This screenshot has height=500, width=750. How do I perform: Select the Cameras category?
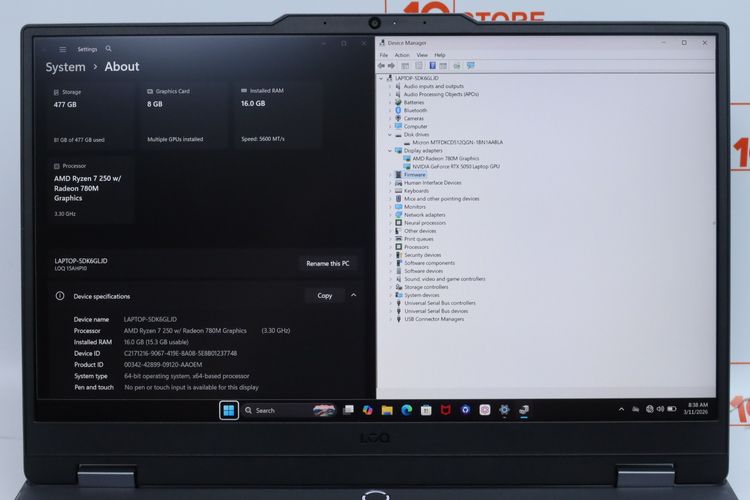pos(414,119)
